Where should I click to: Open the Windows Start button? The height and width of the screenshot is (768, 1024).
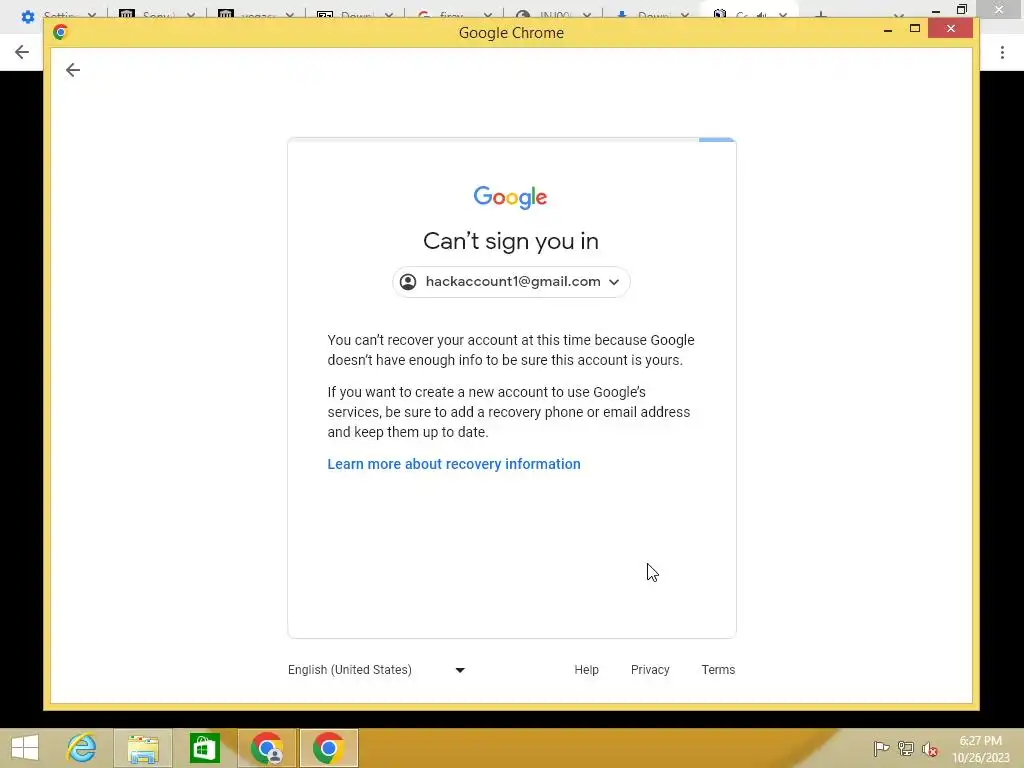(25, 748)
